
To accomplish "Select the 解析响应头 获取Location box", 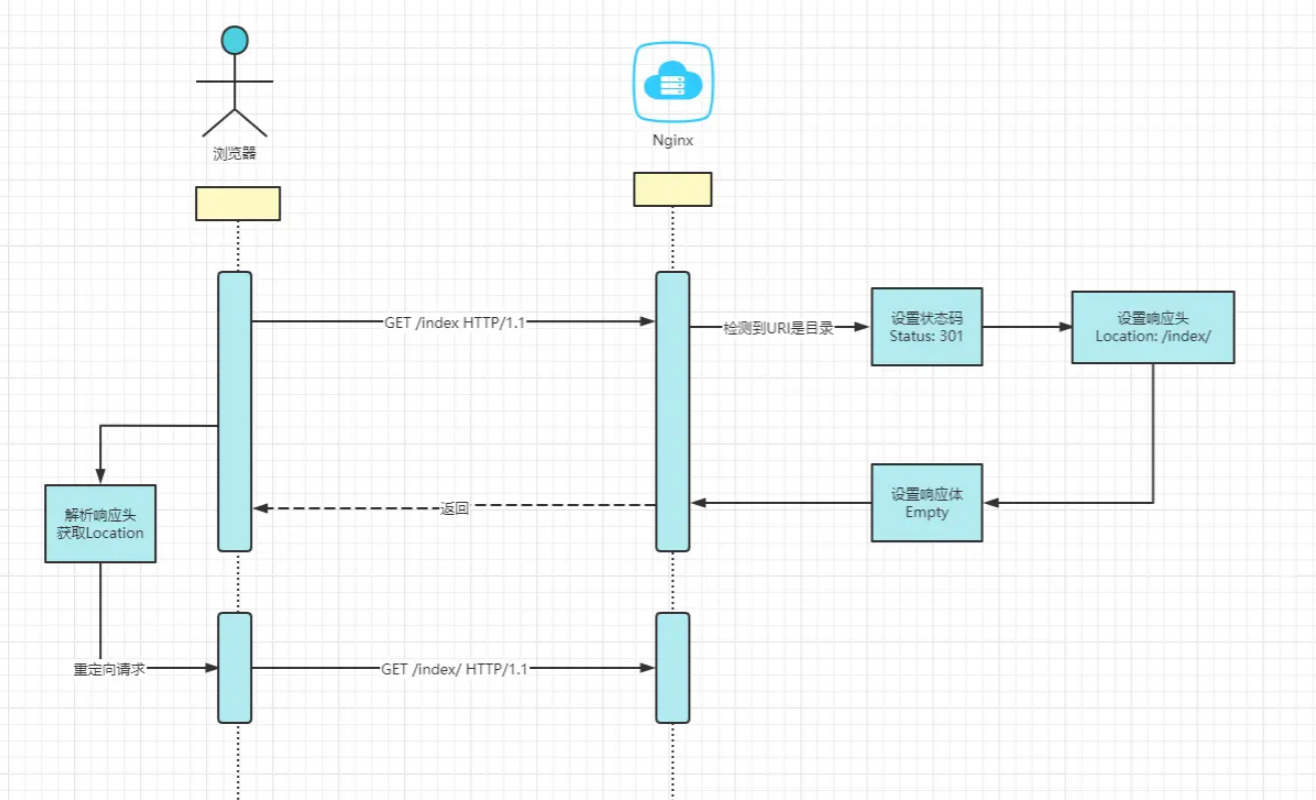I will pyautogui.click(x=100, y=524).
